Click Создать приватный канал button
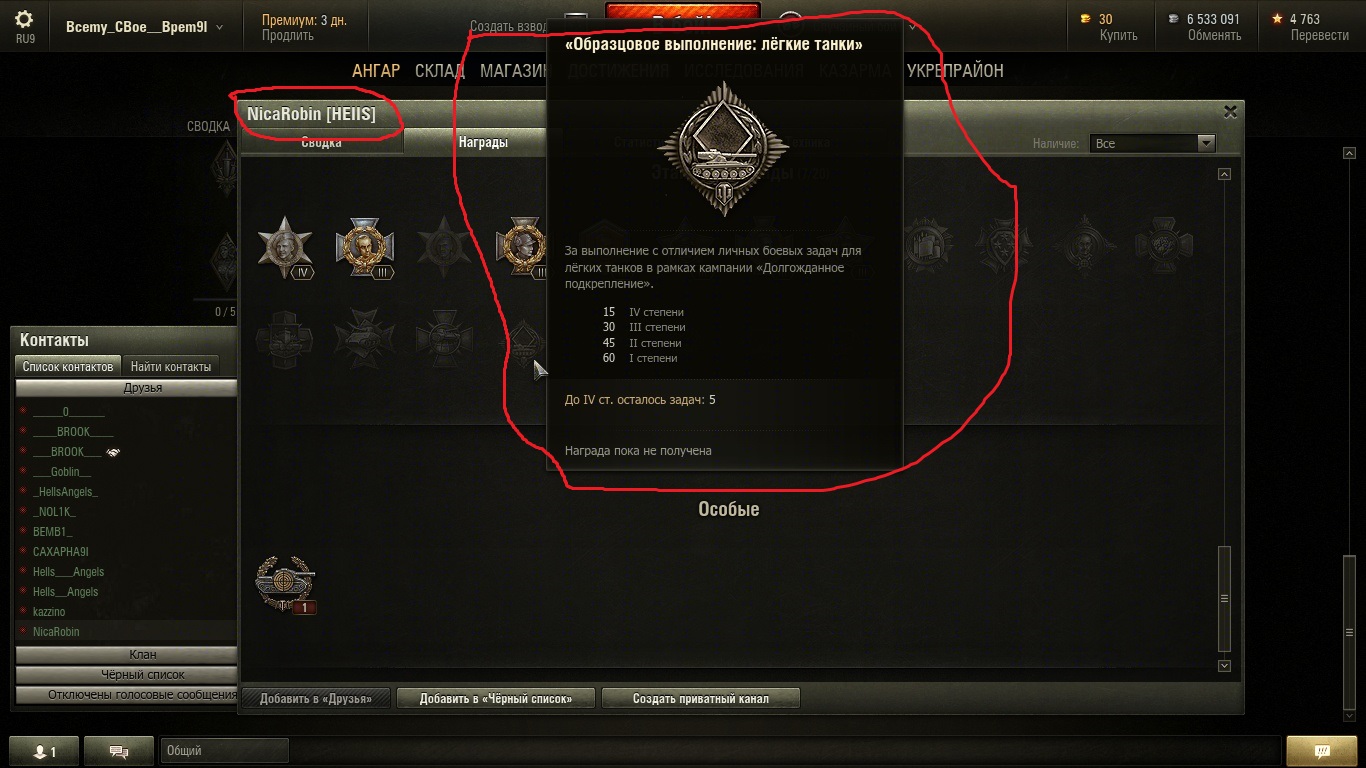Image resolution: width=1366 pixels, height=768 pixels. pyautogui.click(x=701, y=698)
